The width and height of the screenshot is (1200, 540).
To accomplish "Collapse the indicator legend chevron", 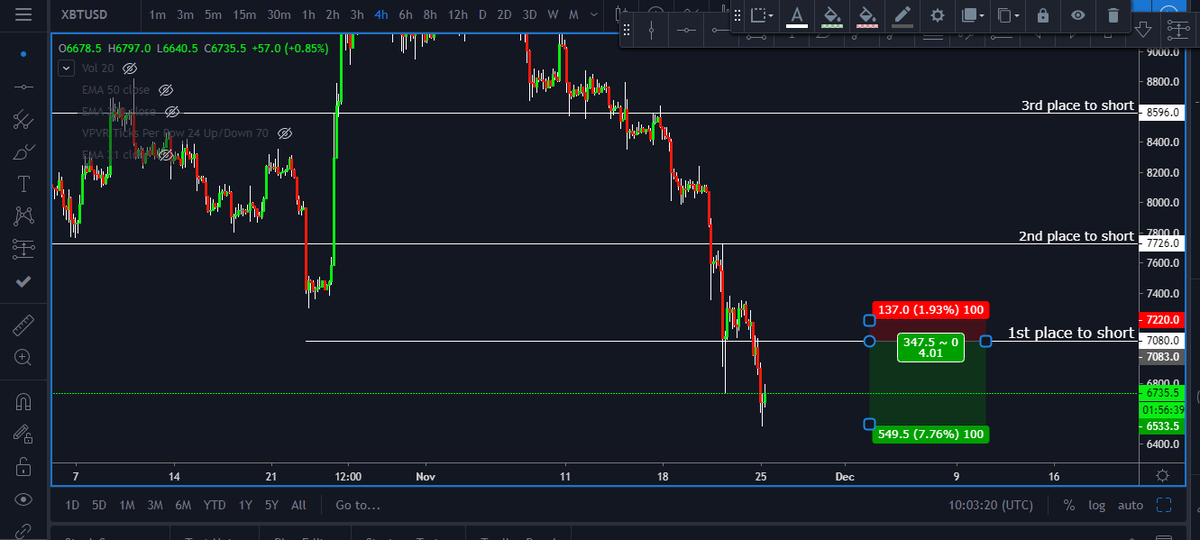I will 66,68.
